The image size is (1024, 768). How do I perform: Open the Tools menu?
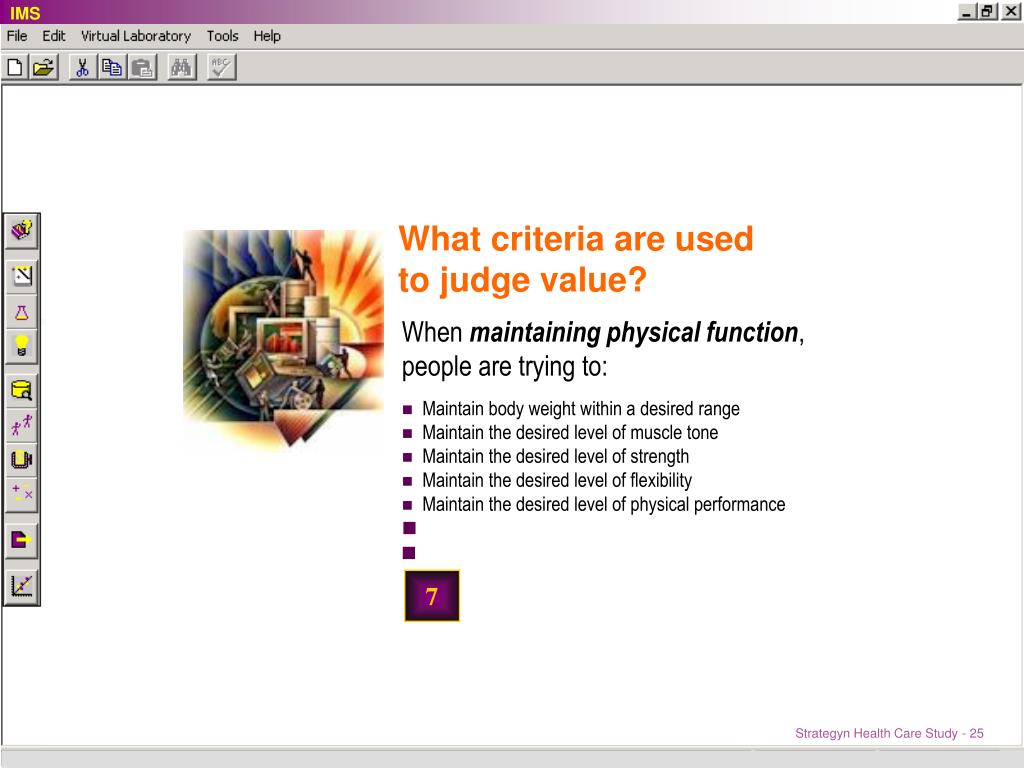pyautogui.click(x=222, y=36)
